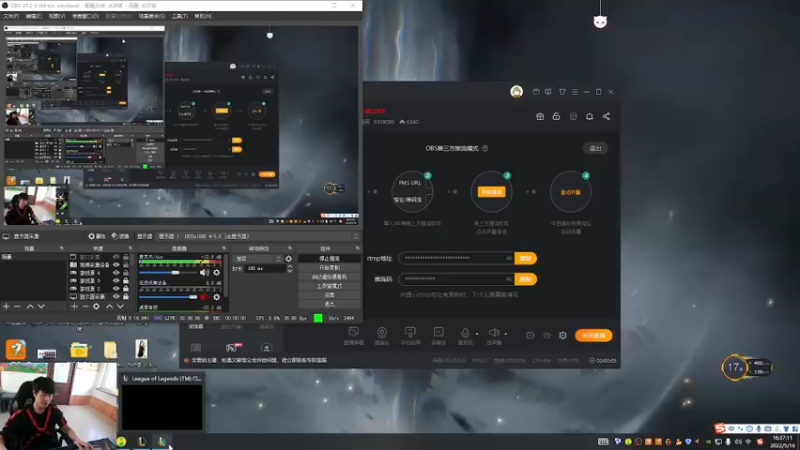Image resolution: width=800 pixels, height=450 pixels.
Task: Click 开始录制 button in OBS controls
Action: coord(329,268)
